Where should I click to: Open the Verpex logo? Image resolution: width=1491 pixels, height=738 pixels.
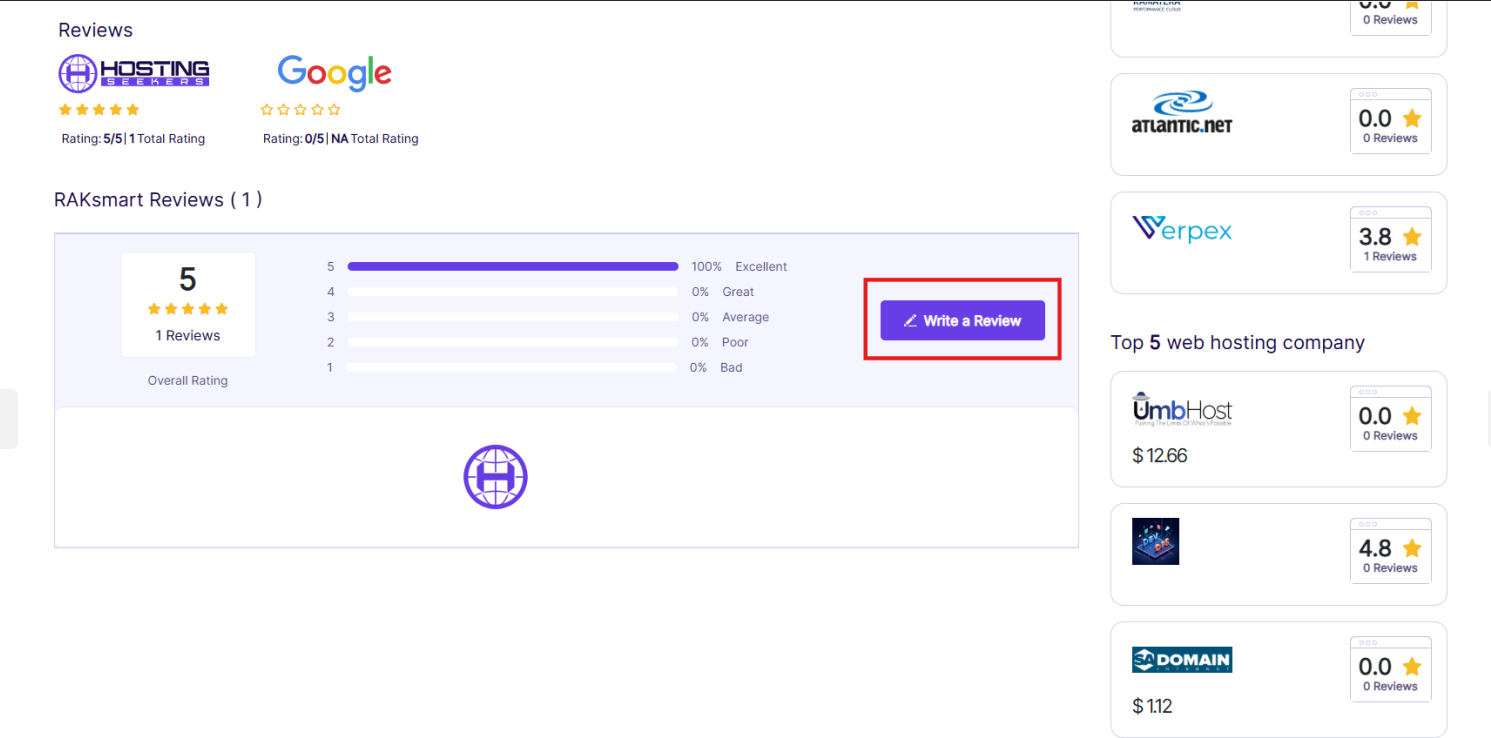(1181, 230)
